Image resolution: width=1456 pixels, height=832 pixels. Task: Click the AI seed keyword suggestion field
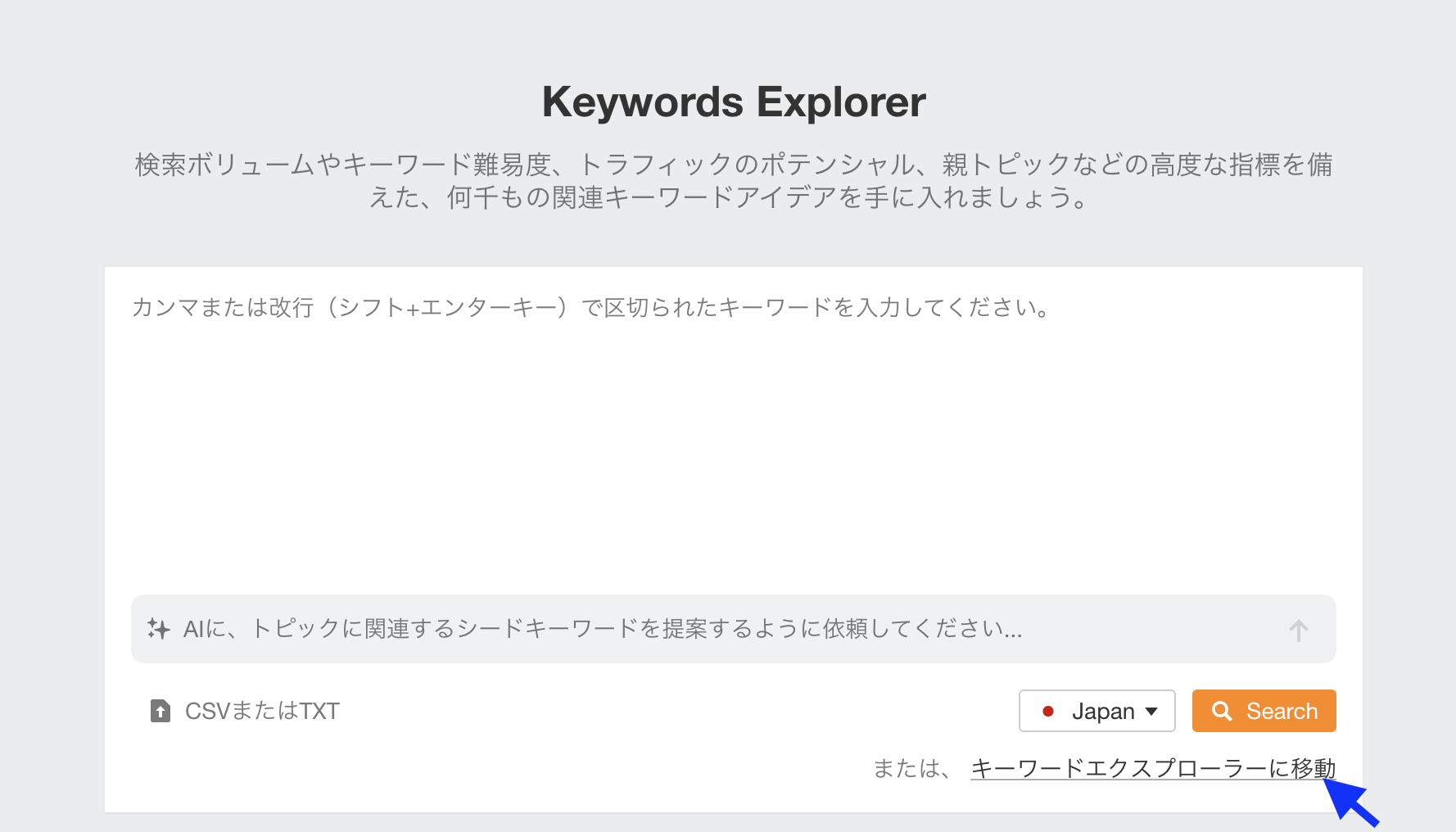coord(729,629)
